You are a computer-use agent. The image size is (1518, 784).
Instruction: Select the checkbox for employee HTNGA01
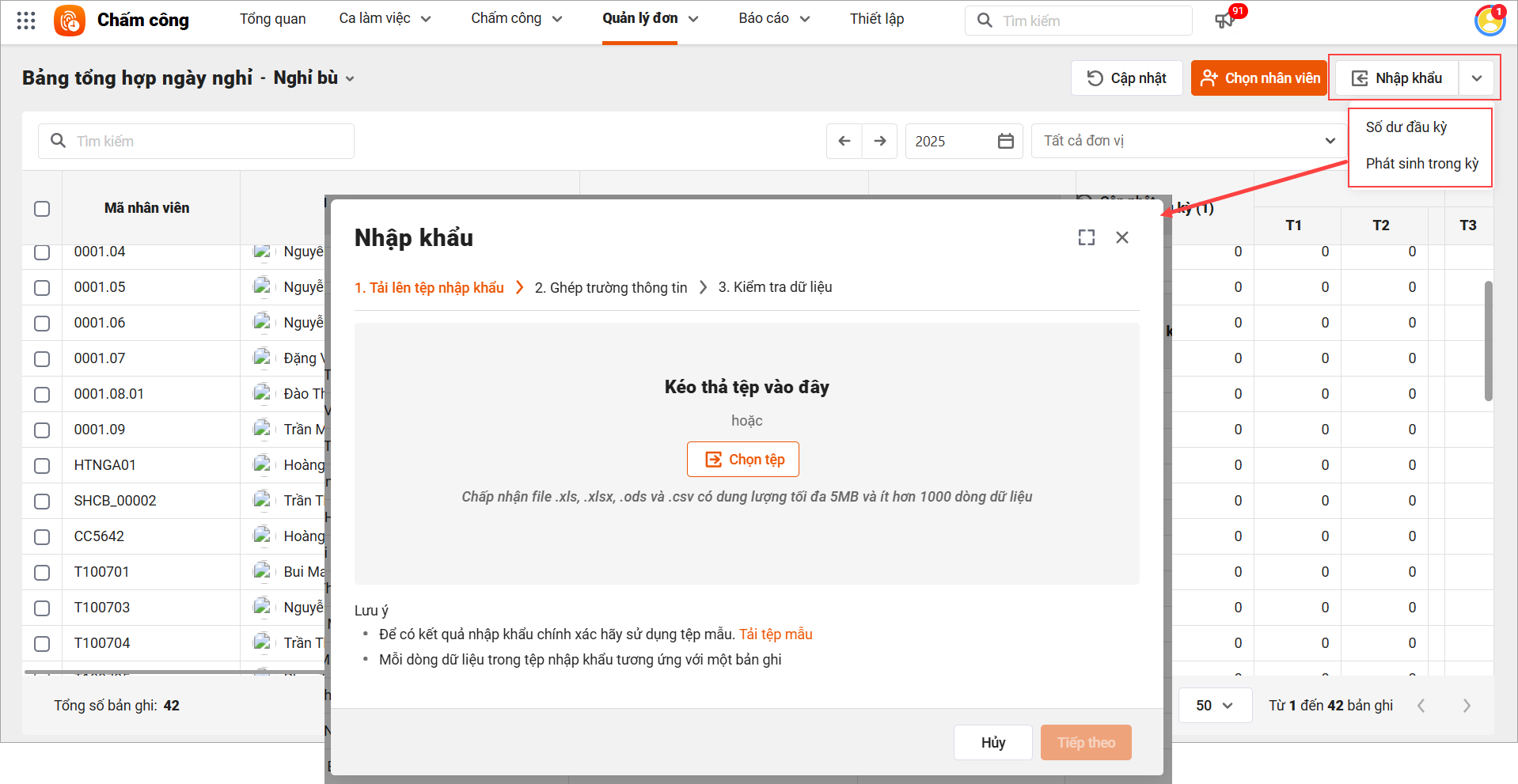(x=42, y=466)
